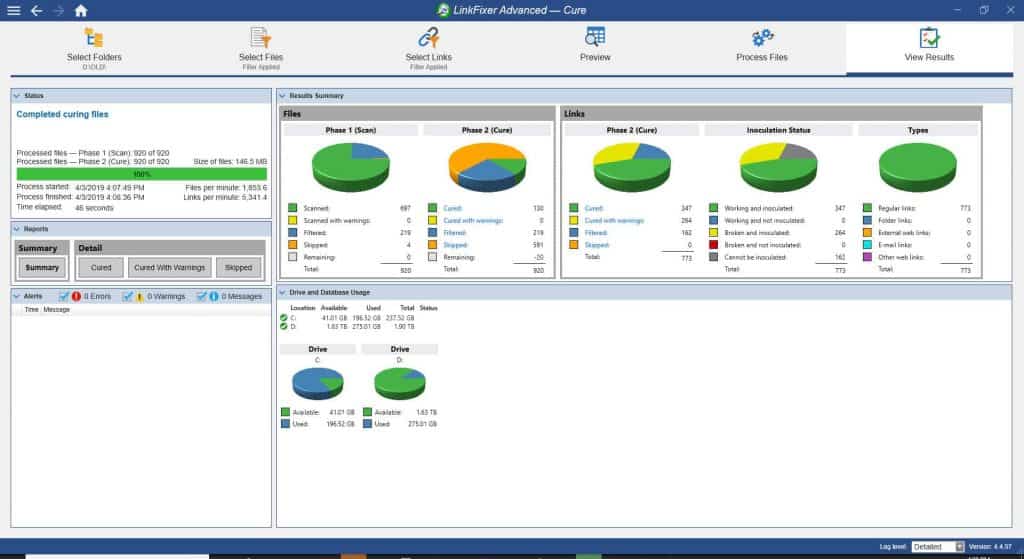Click the Available column header in drive table
The image size is (1024, 559).
334,308
